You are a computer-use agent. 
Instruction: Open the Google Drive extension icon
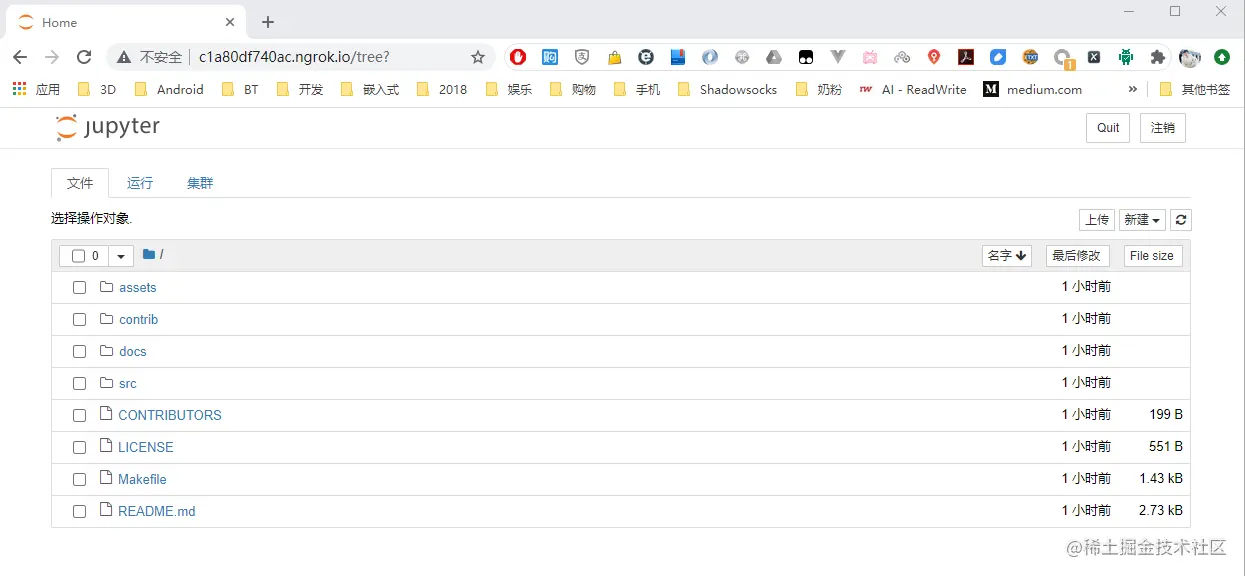774,57
